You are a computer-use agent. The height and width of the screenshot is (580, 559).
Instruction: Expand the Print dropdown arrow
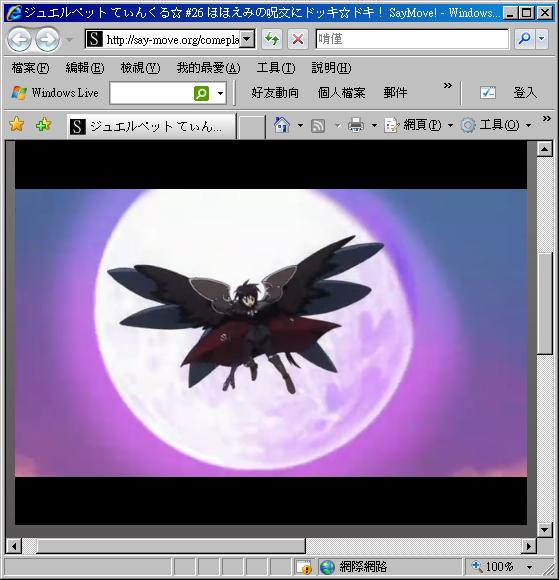(374, 125)
